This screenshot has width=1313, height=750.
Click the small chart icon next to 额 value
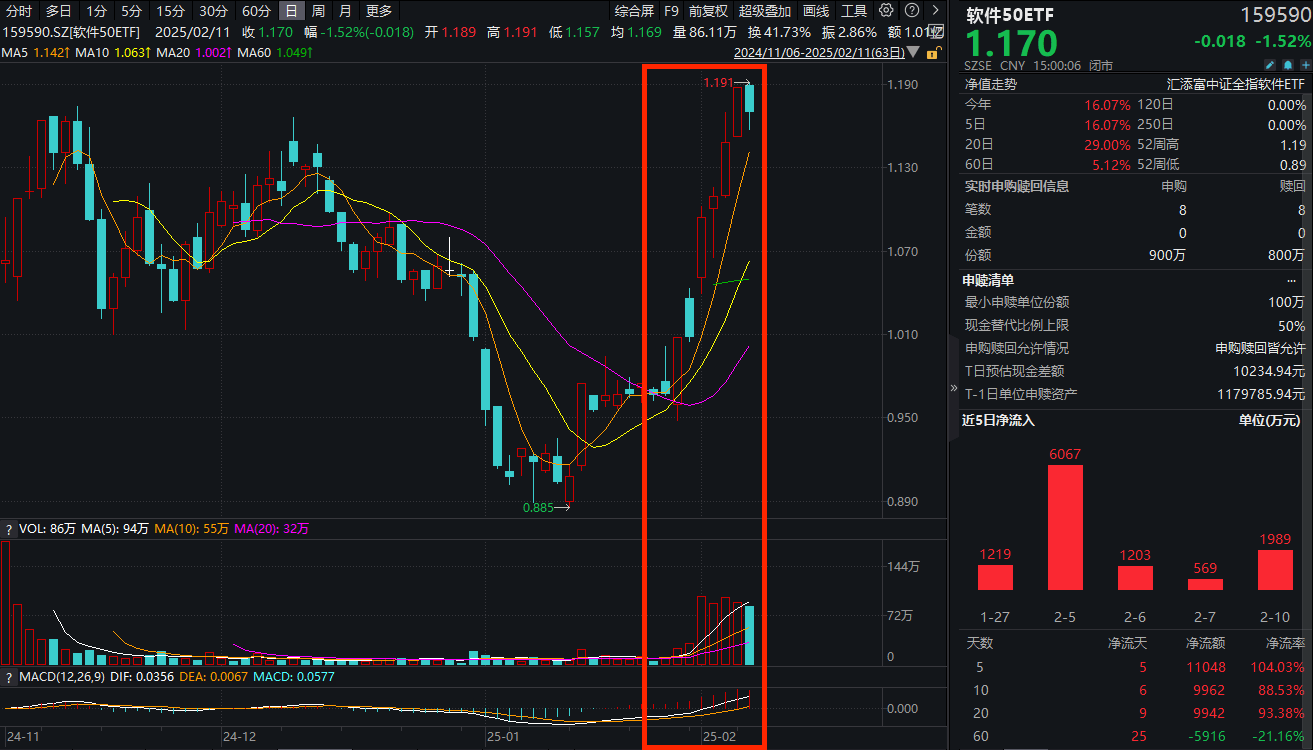pyautogui.click(x=935, y=32)
